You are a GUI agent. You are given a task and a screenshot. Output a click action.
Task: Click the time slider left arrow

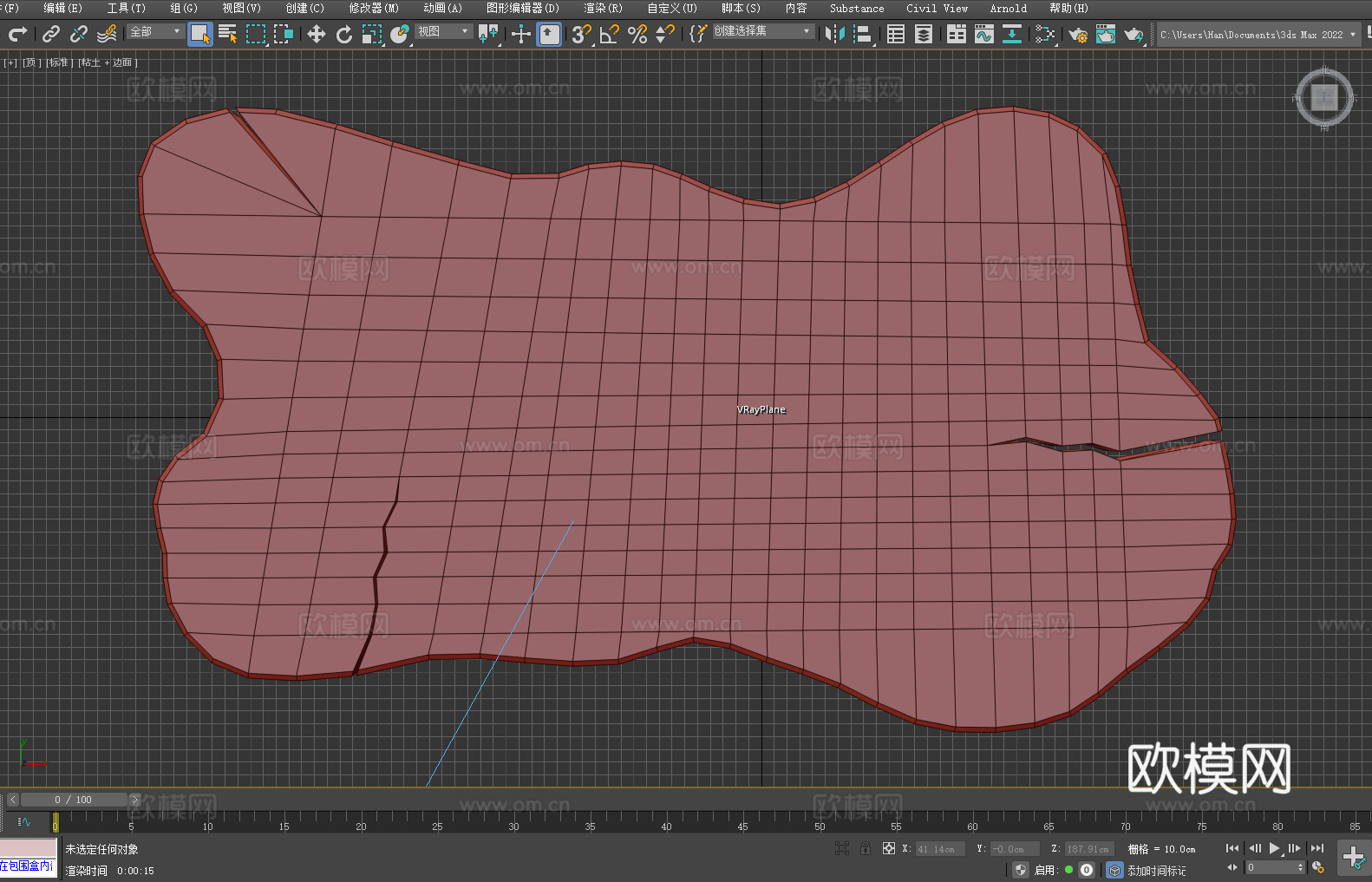click(x=12, y=800)
